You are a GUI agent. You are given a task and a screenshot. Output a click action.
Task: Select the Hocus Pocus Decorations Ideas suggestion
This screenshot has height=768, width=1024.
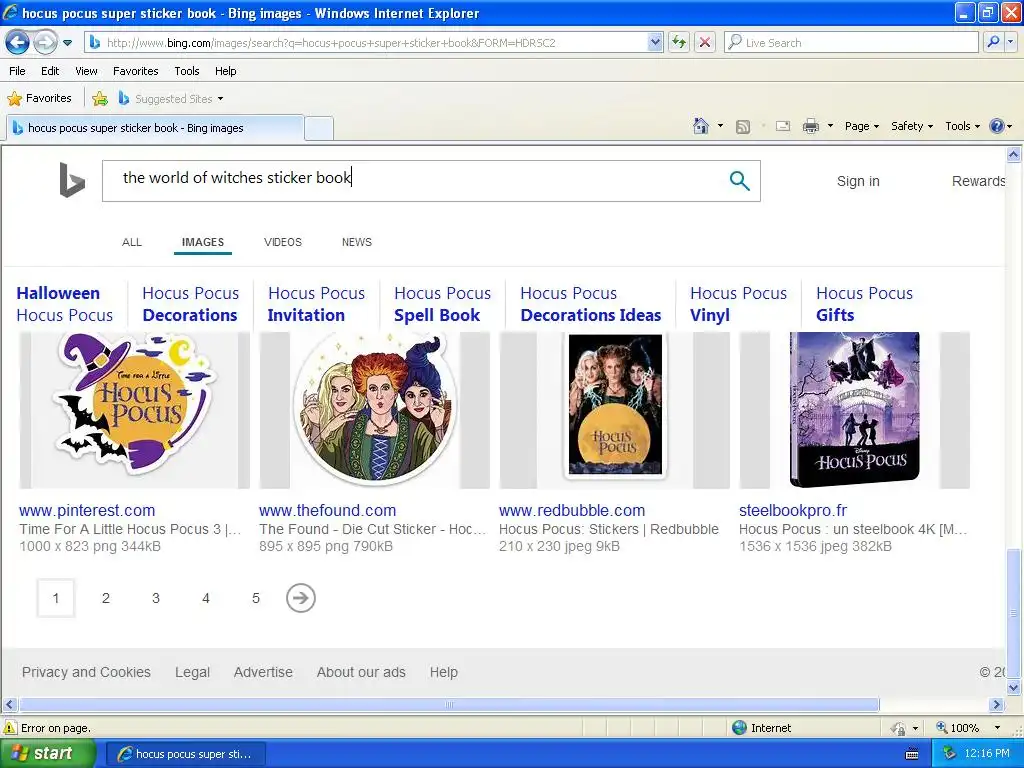click(590, 304)
